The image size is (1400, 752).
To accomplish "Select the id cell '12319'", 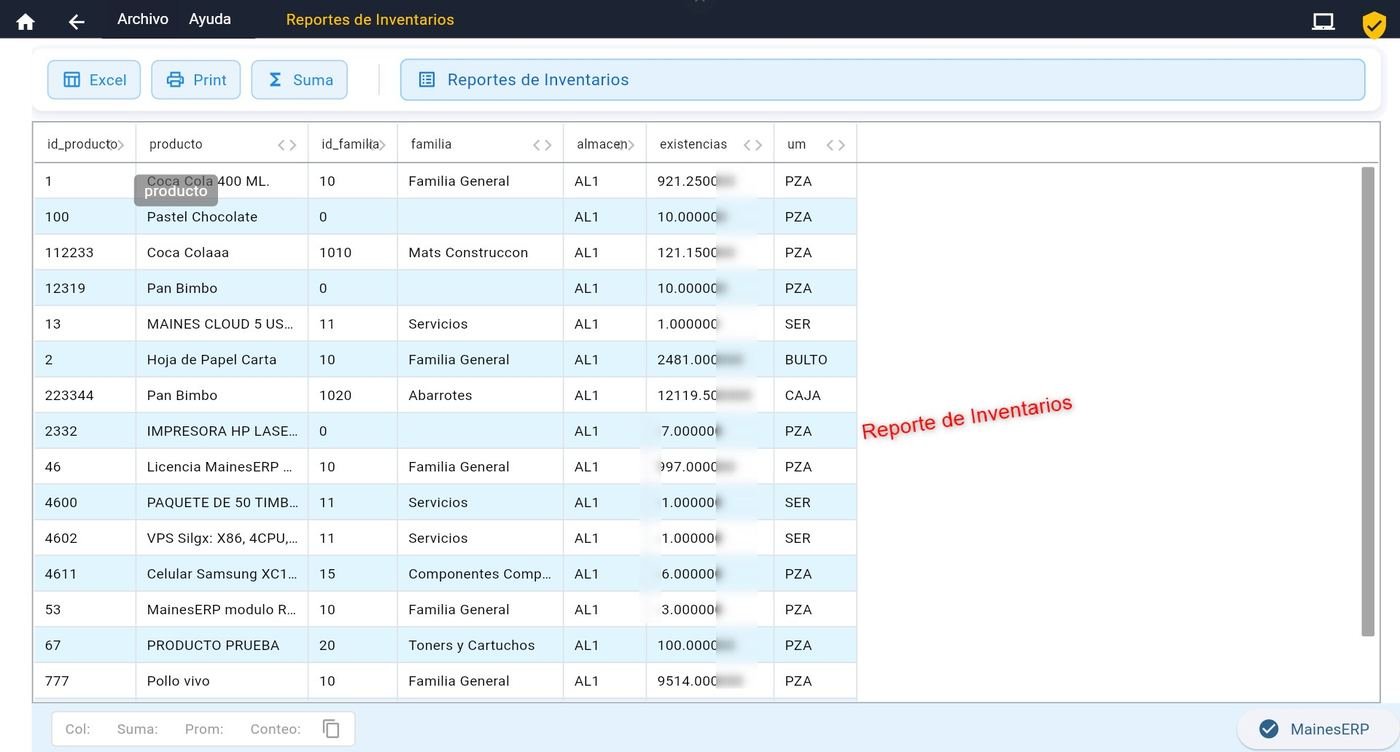I will (85, 289).
